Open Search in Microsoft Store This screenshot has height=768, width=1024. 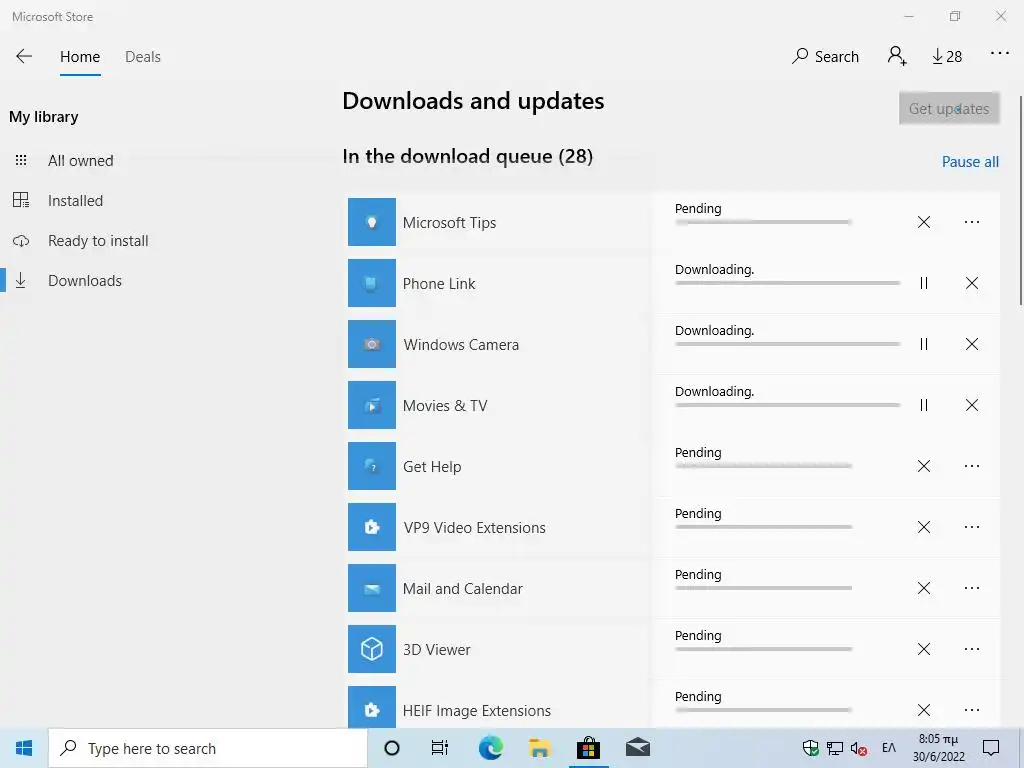click(825, 57)
